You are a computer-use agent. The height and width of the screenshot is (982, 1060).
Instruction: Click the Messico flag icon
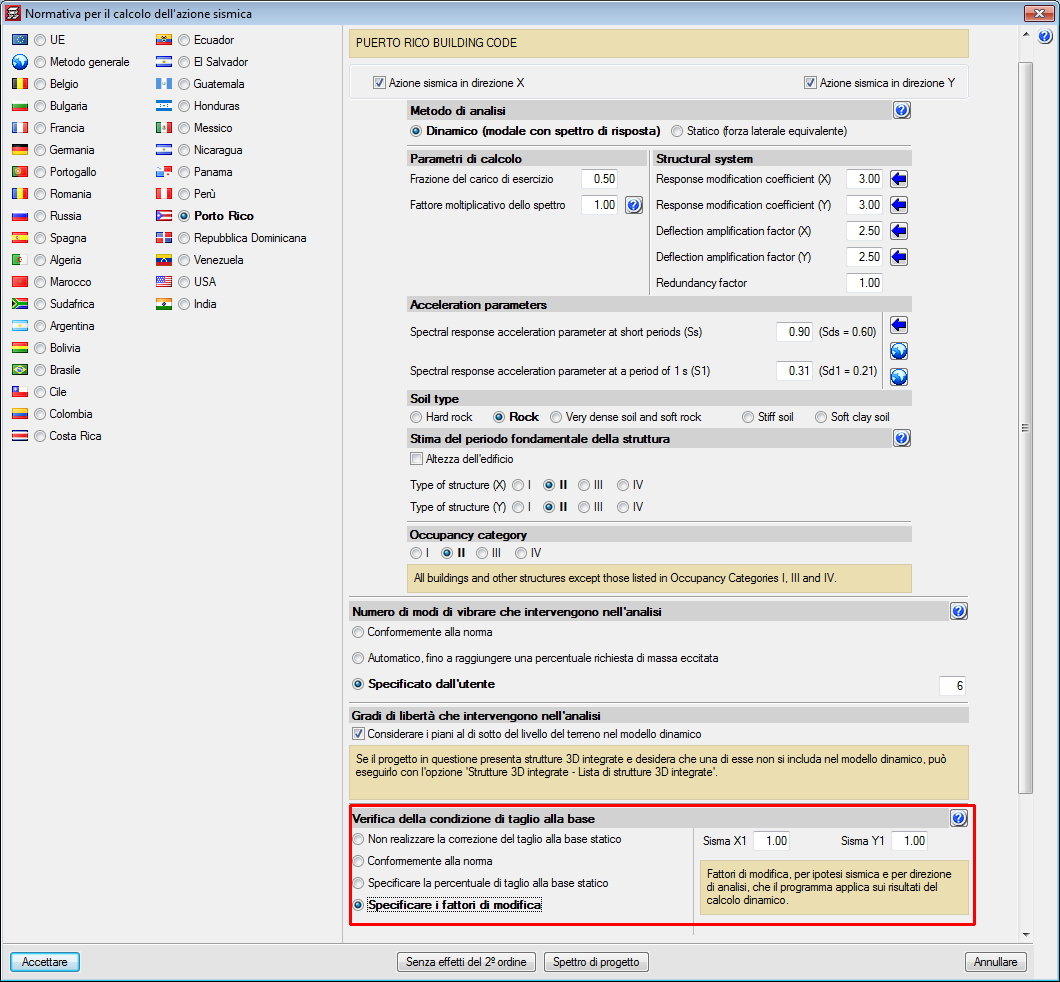coord(164,128)
